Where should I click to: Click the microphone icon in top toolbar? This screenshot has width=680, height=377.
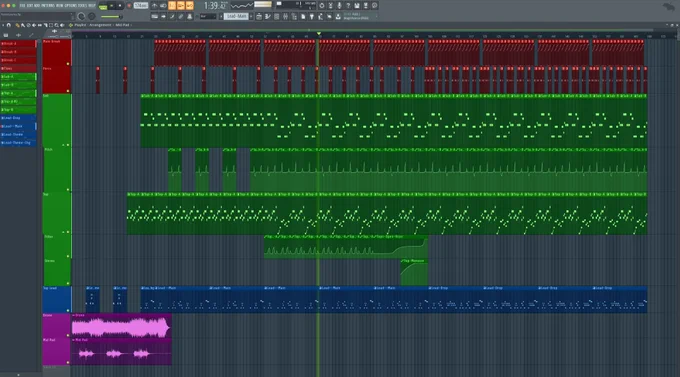[x=339, y=6]
